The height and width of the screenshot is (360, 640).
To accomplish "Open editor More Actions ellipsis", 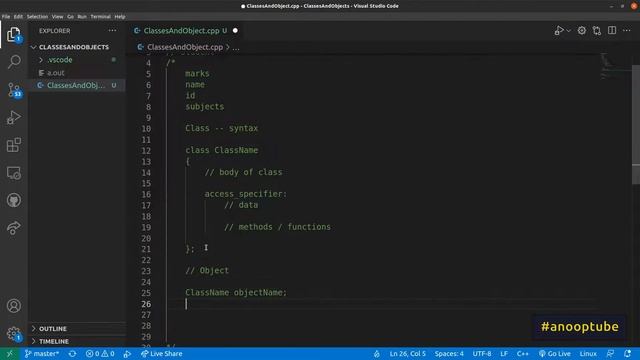I will pos(627,31).
